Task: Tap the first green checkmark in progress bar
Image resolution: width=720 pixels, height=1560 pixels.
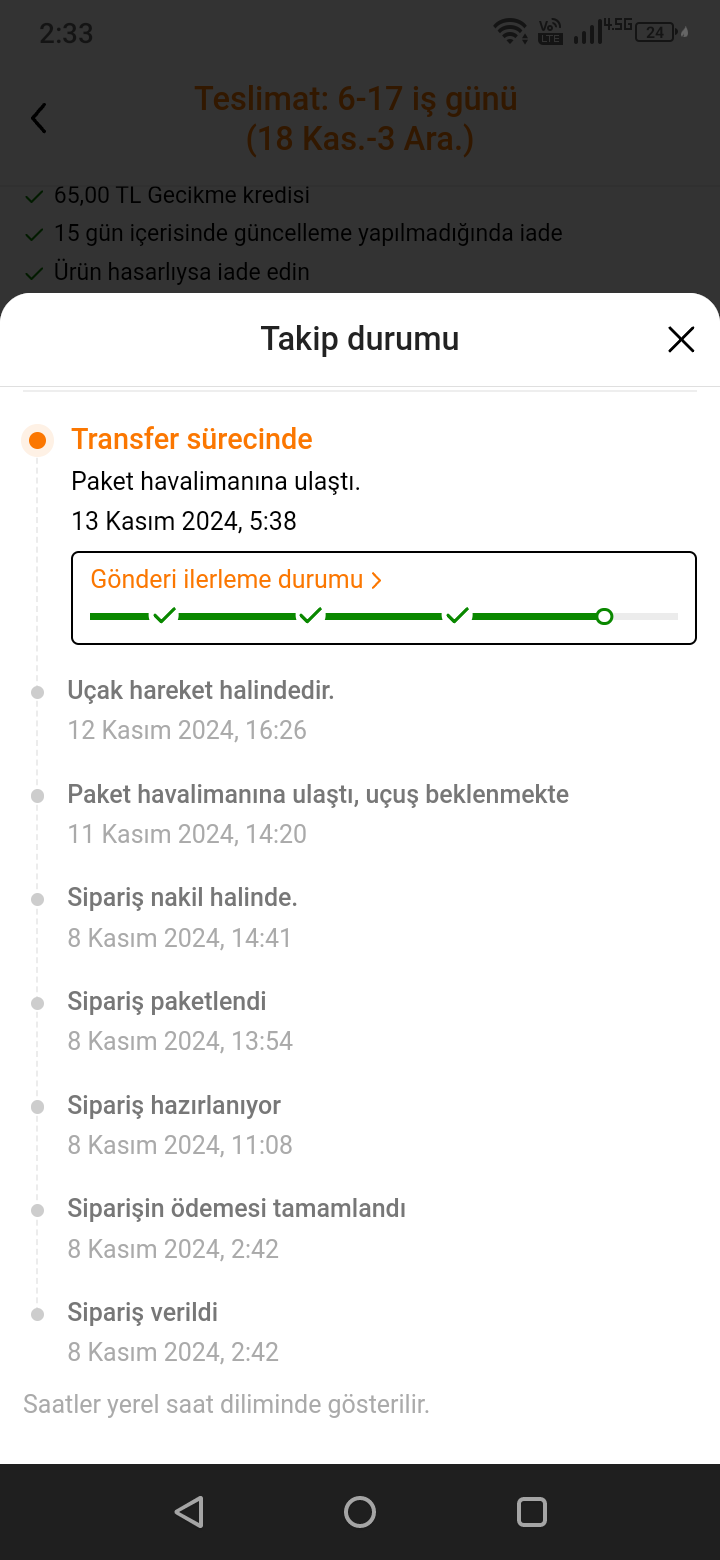Action: pos(164,615)
